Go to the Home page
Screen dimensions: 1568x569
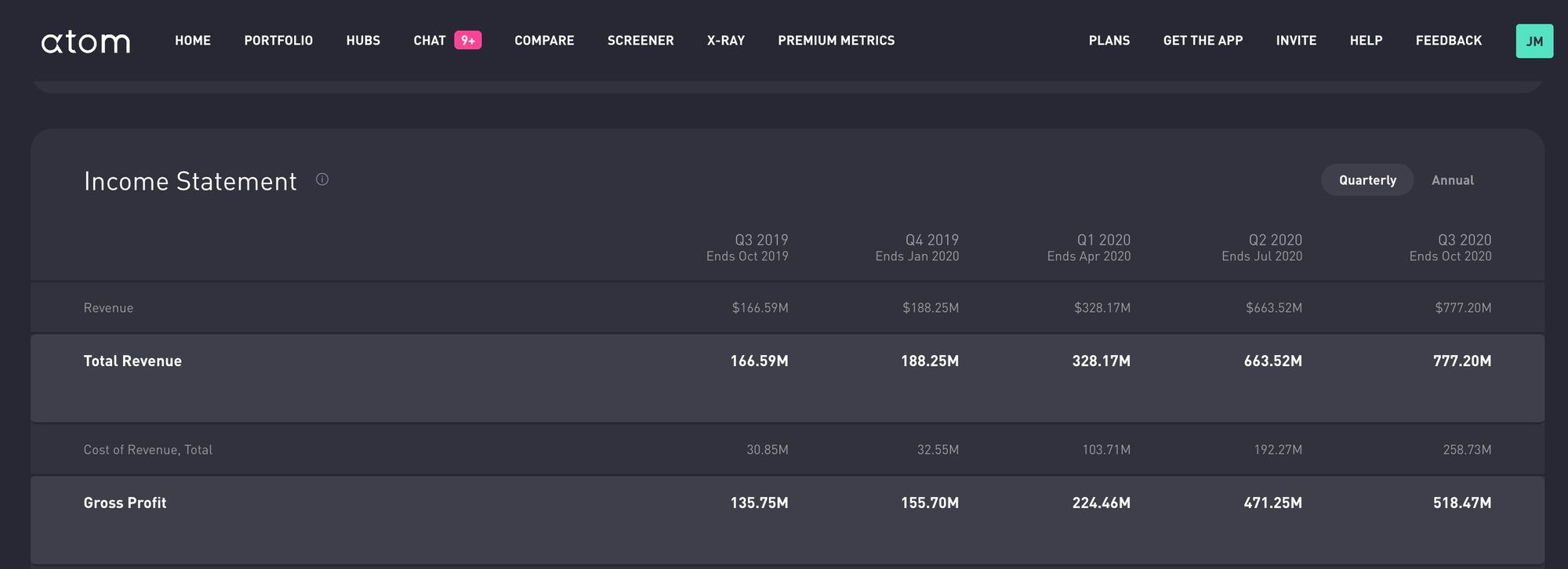pos(193,41)
